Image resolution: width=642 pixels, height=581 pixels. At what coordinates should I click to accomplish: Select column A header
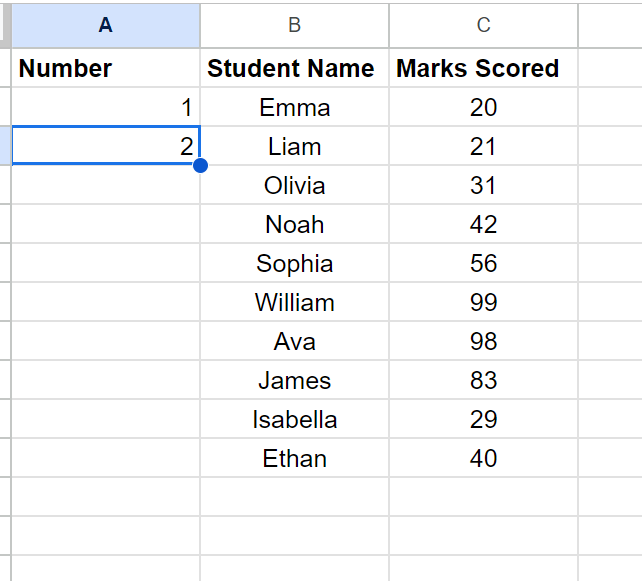click(105, 25)
